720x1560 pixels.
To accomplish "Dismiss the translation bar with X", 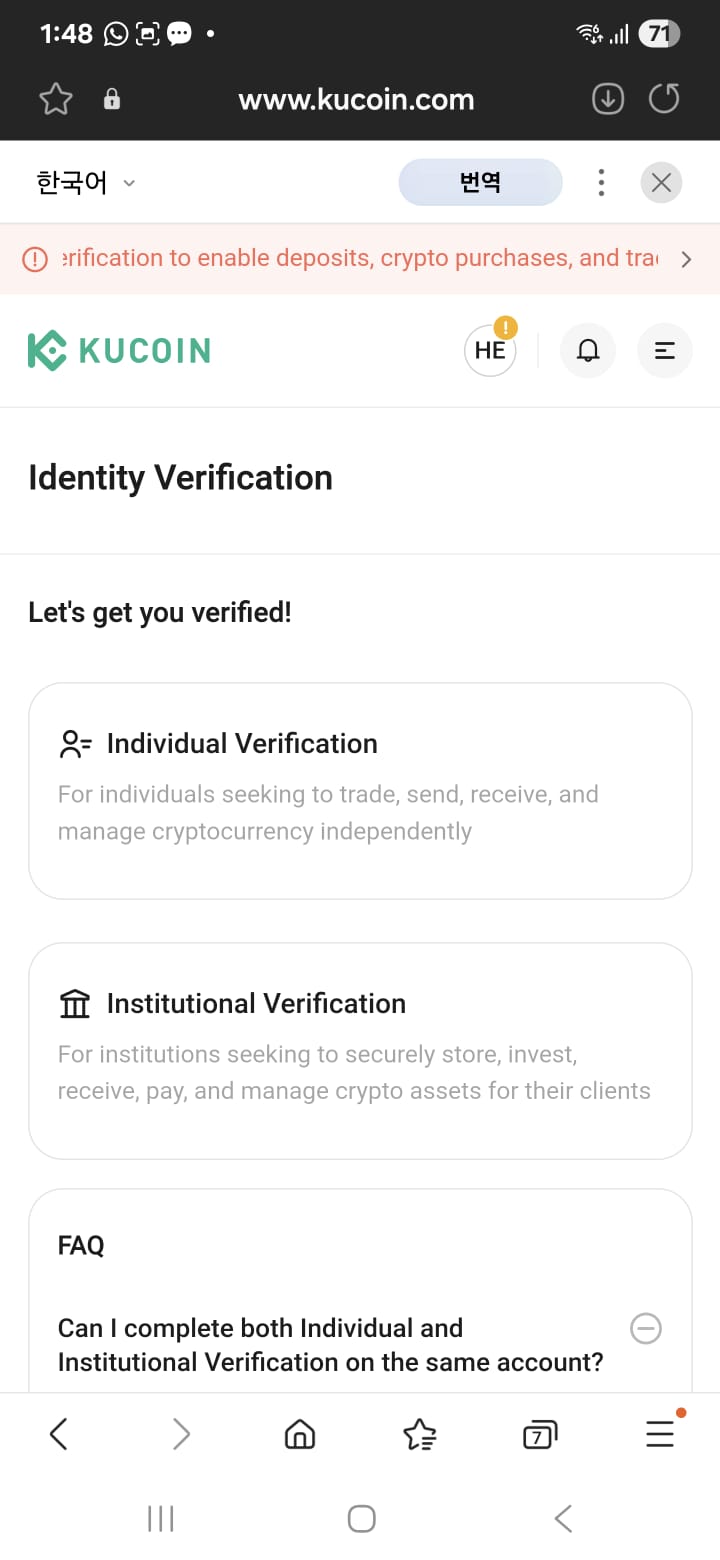I will (661, 183).
